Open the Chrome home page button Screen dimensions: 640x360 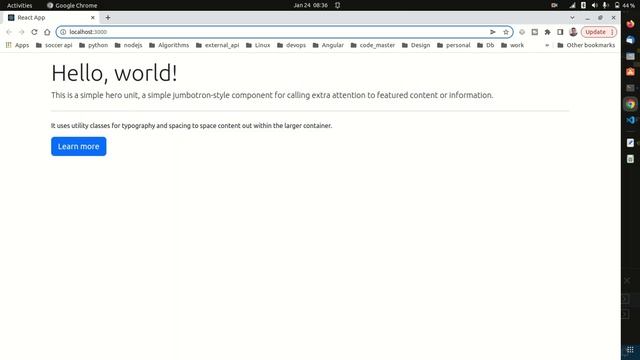[47, 32]
